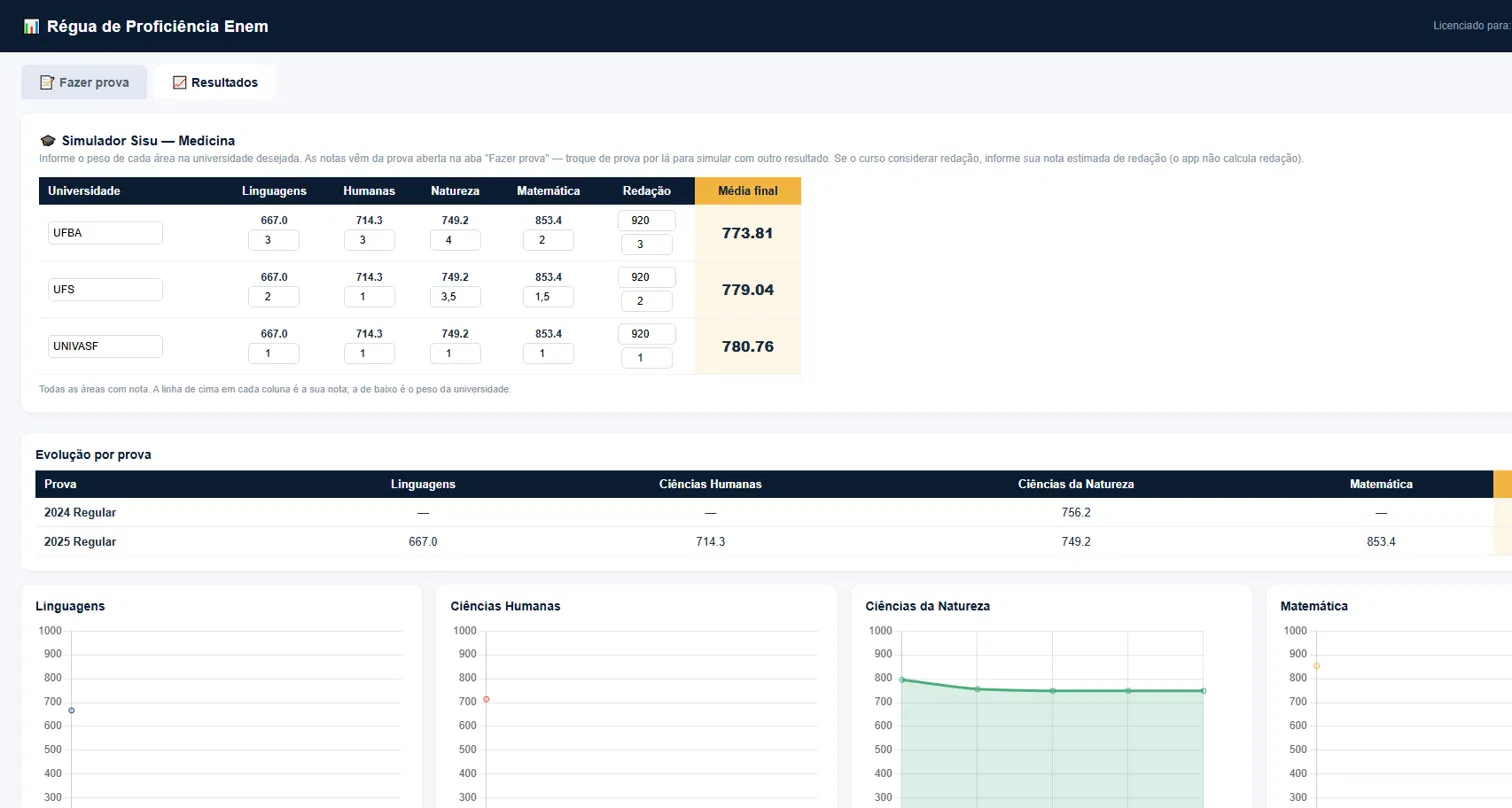Set the Linguagens weight for UFS
Screen dimensions: 1512x808
[x=274, y=297]
